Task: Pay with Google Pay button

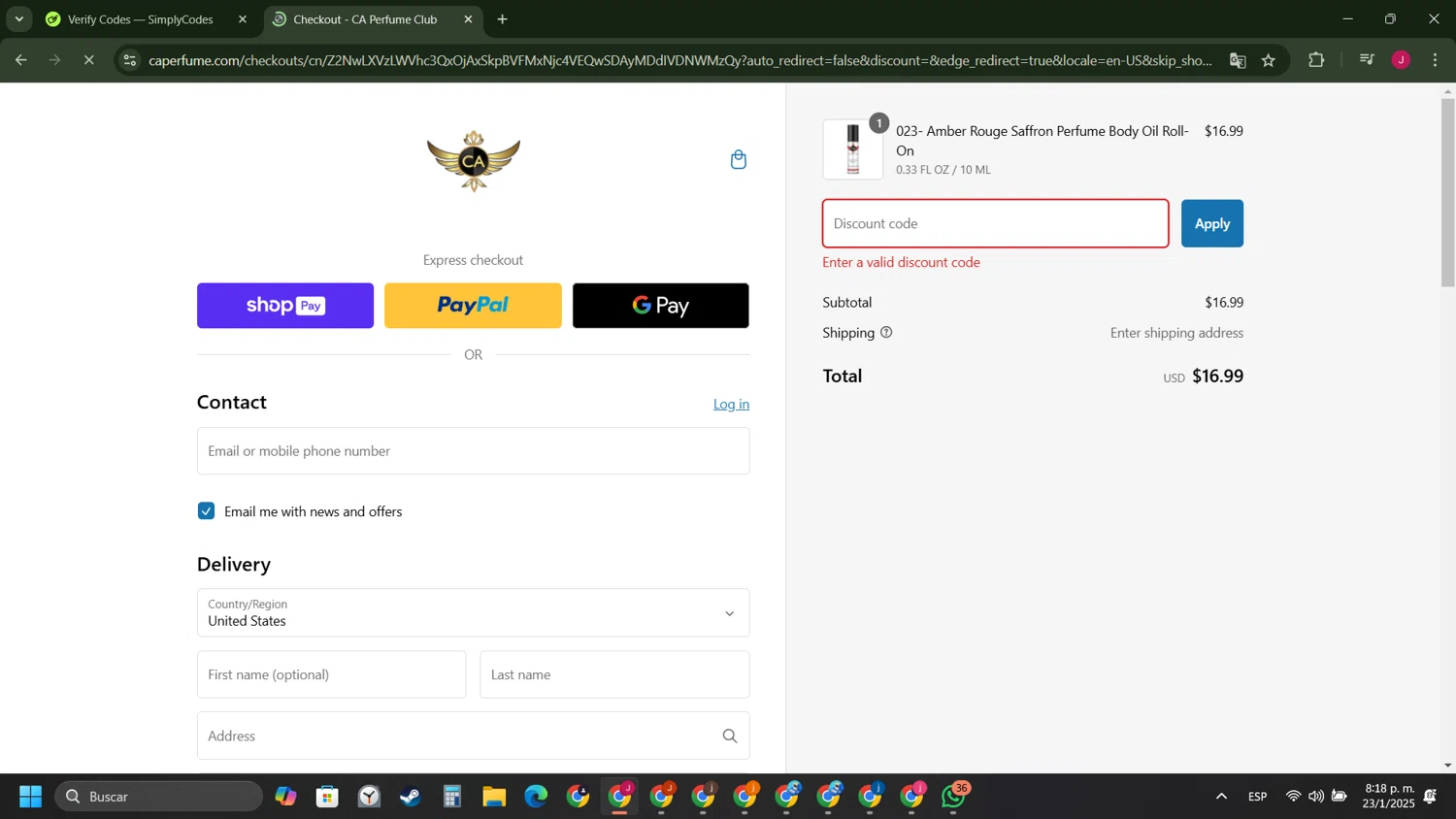Action: [661, 306]
